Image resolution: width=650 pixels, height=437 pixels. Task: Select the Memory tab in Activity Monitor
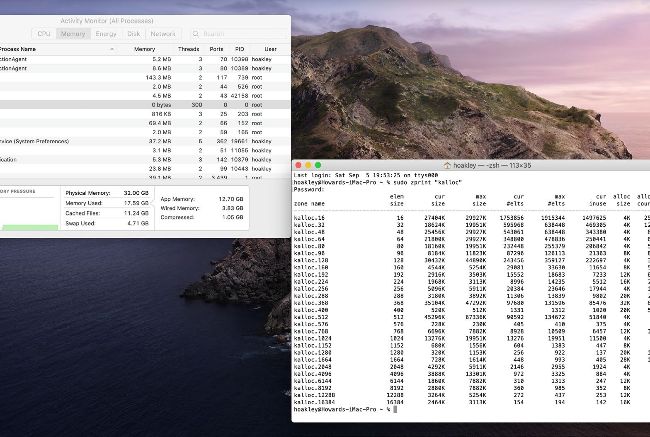coord(73,33)
